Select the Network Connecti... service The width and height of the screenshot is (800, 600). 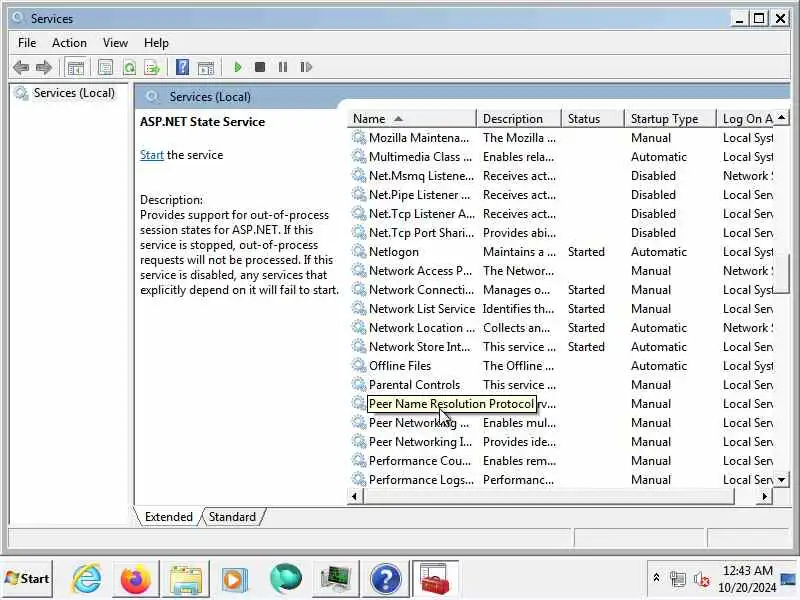pyautogui.click(x=562, y=290)
